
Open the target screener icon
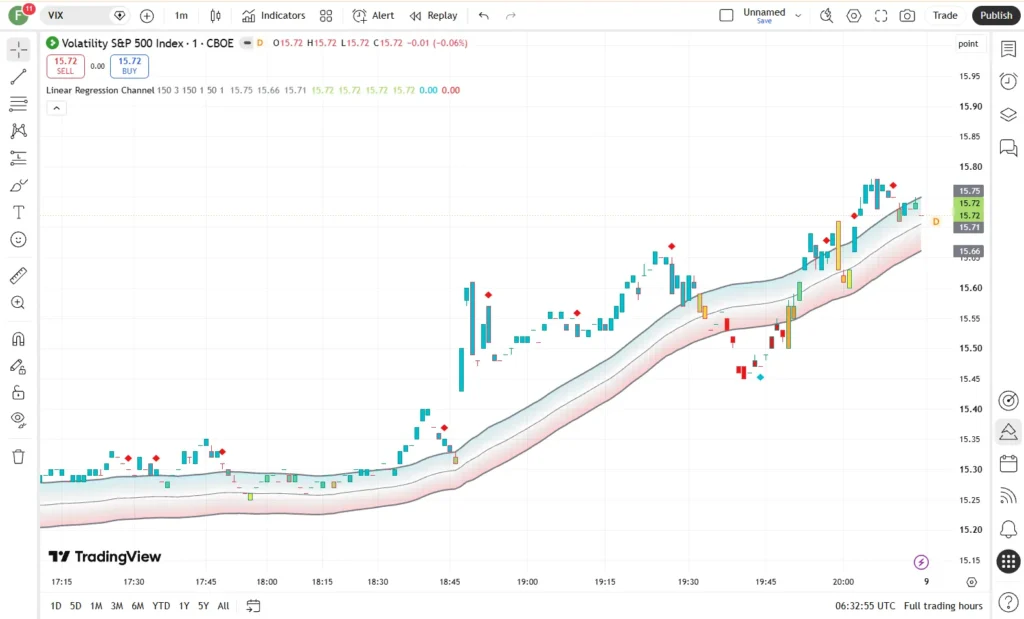1008,400
